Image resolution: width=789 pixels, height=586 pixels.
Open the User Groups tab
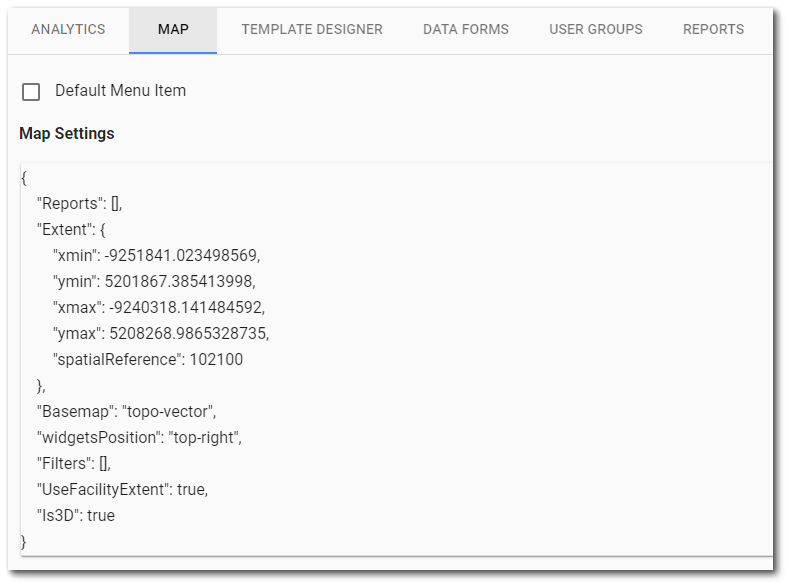point(596,29)
